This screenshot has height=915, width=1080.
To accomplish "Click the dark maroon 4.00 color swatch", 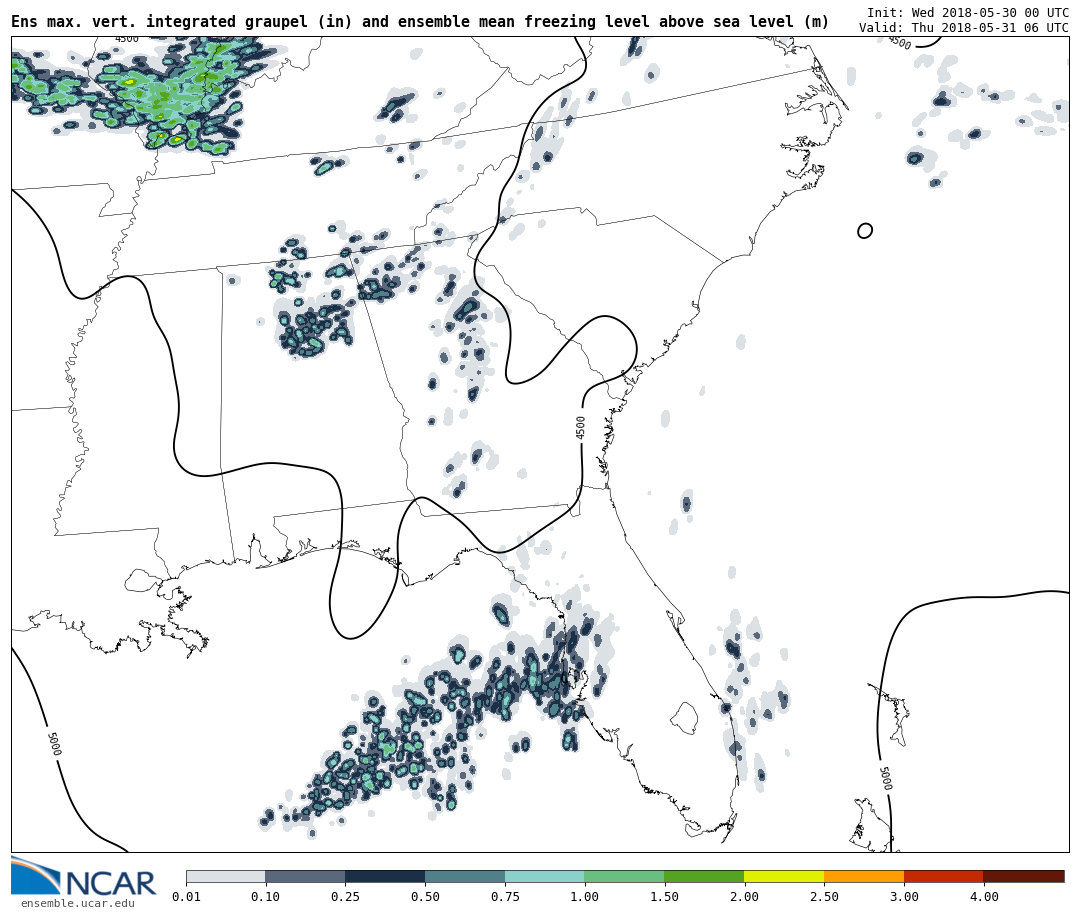I will (1024, 876).
